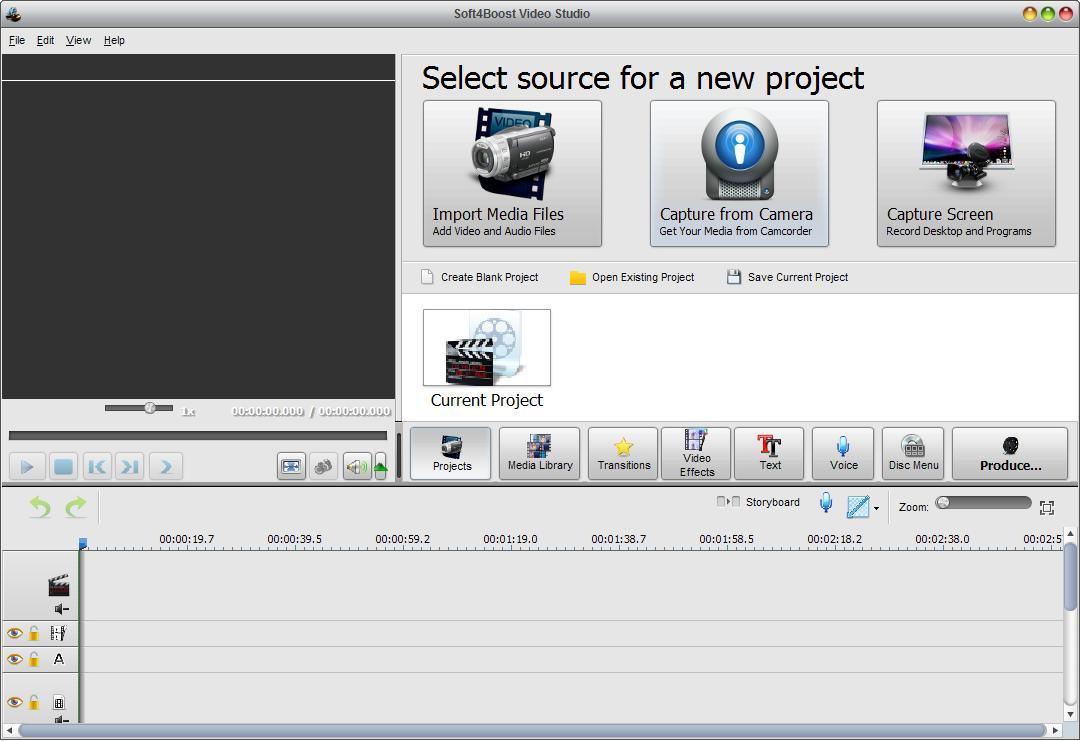Click the main video track clapperboard icon
Screen dimensions: 1081x741
click(x=59, y=585)
